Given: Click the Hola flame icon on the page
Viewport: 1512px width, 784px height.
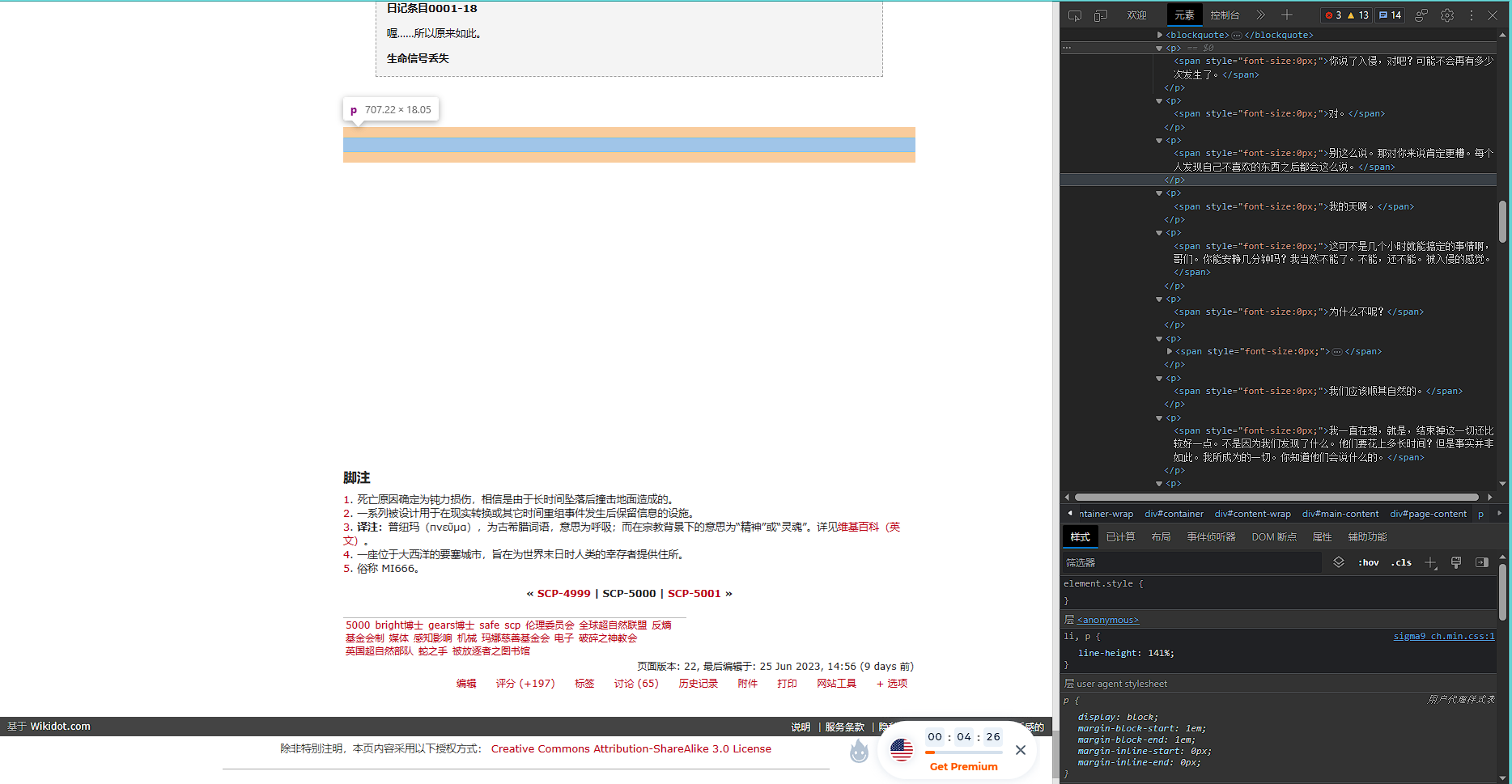Looking at the screenshot, I should (x=859, y=752).
